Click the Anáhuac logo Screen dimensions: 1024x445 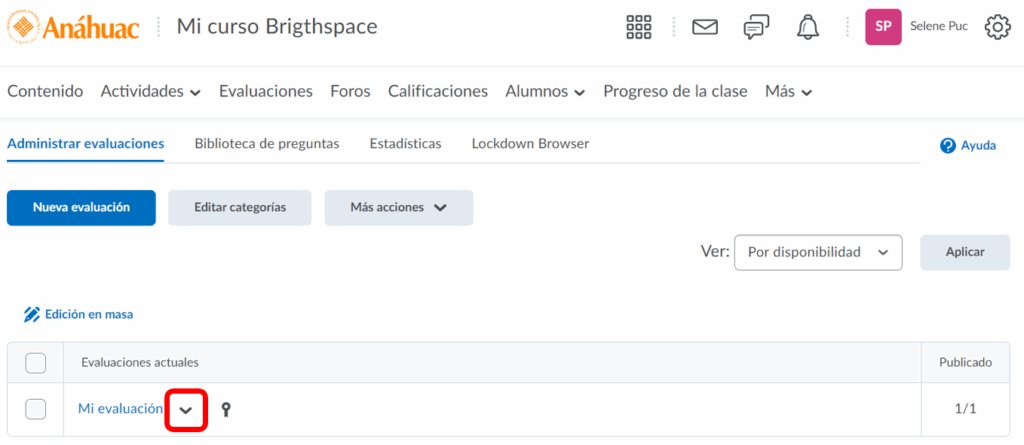pyautogui.click(x=73, y=27)
